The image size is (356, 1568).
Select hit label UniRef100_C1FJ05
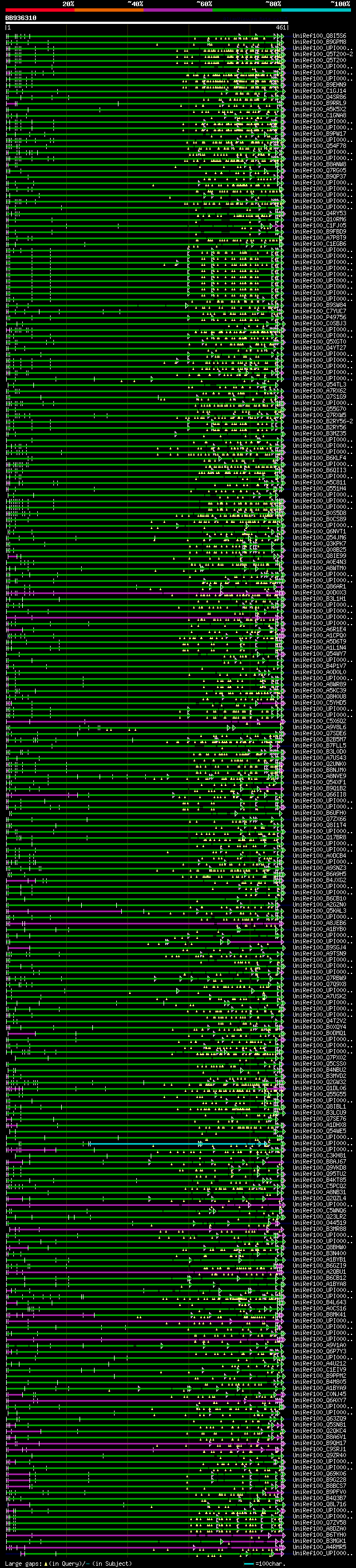(319, 225)
